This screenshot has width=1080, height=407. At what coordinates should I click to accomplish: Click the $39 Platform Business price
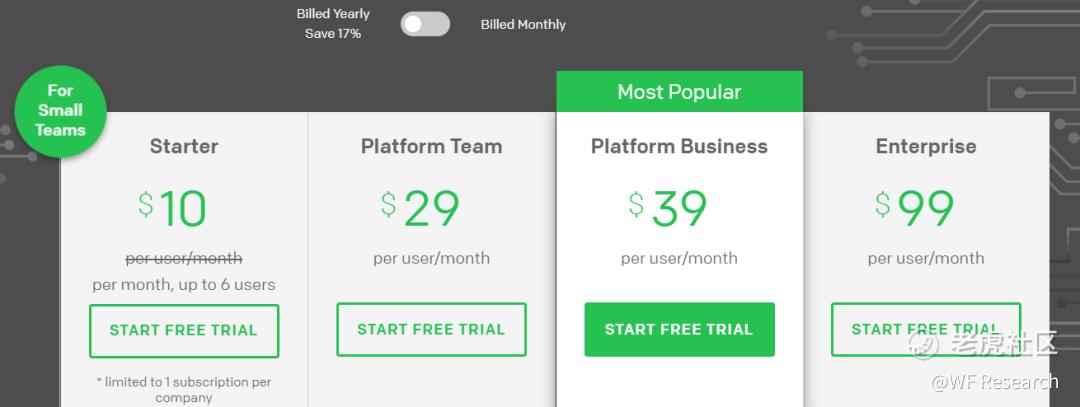pos(667,208)
